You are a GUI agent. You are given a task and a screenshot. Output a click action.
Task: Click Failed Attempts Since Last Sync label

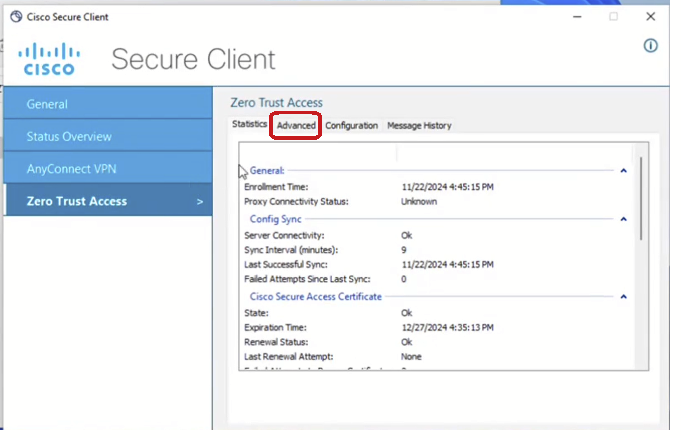coord(307,279)
